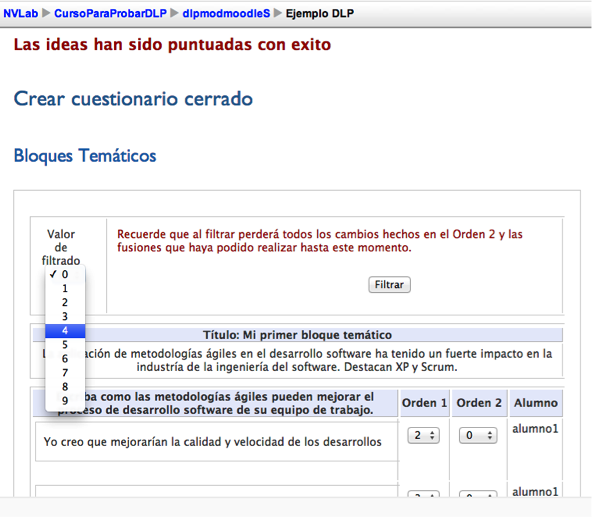Select value 7 in filter list
This screenshot has width=592, height=517.
point(65,373)
